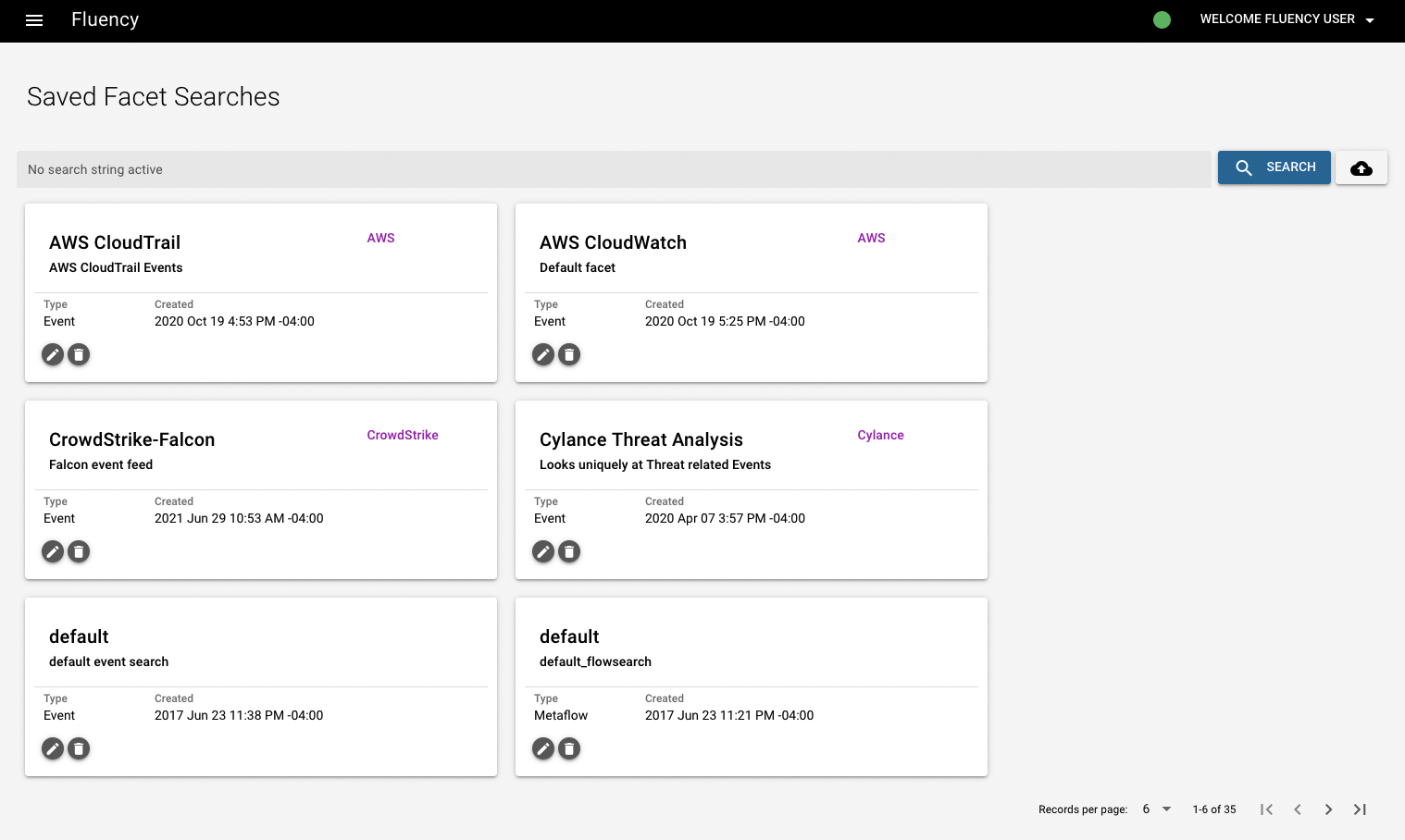Open the records per page dropdown

[x=1157, y=809]
